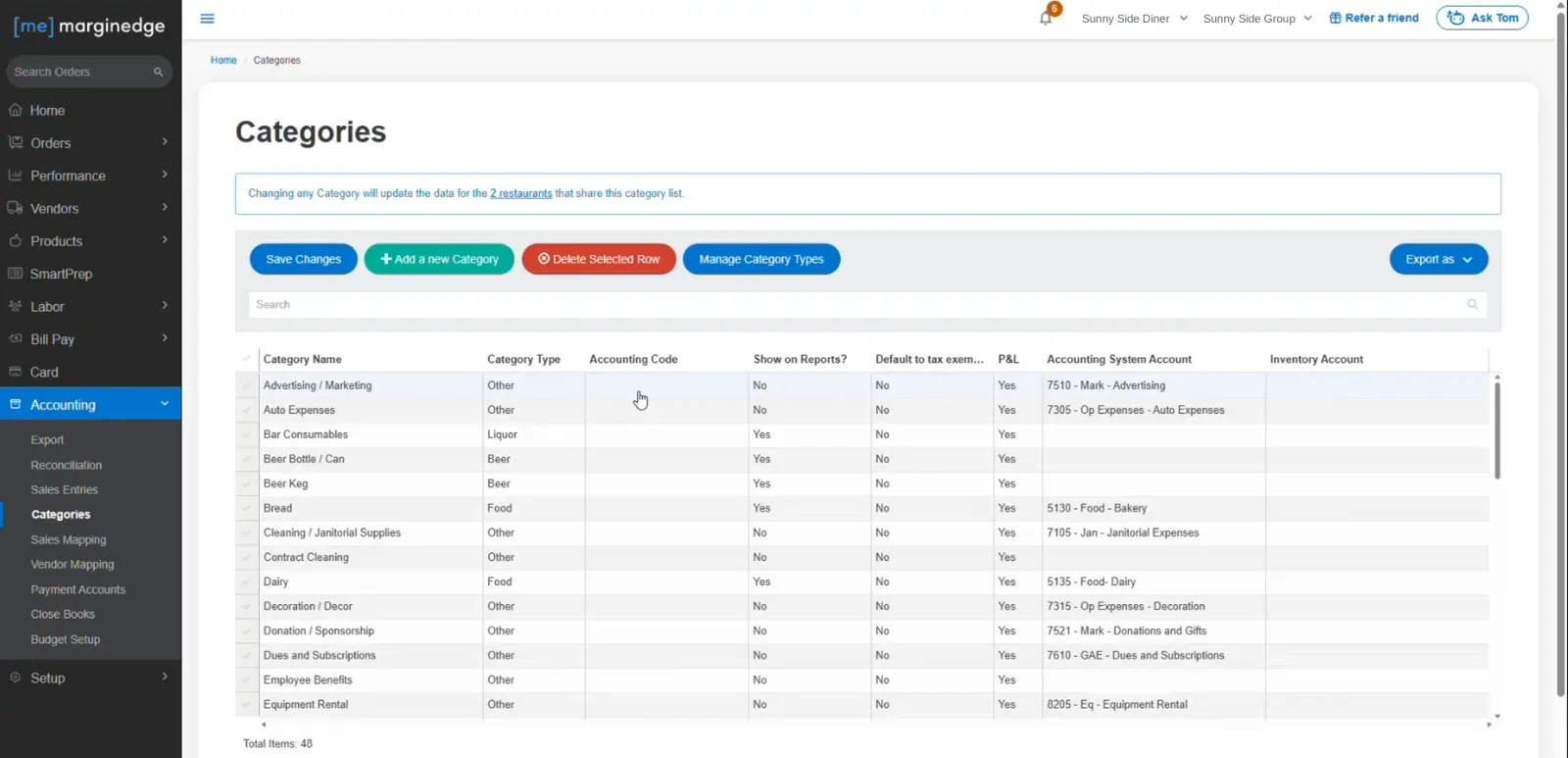Check the Bar Consumables row checkbox

[x=246, y=434]
